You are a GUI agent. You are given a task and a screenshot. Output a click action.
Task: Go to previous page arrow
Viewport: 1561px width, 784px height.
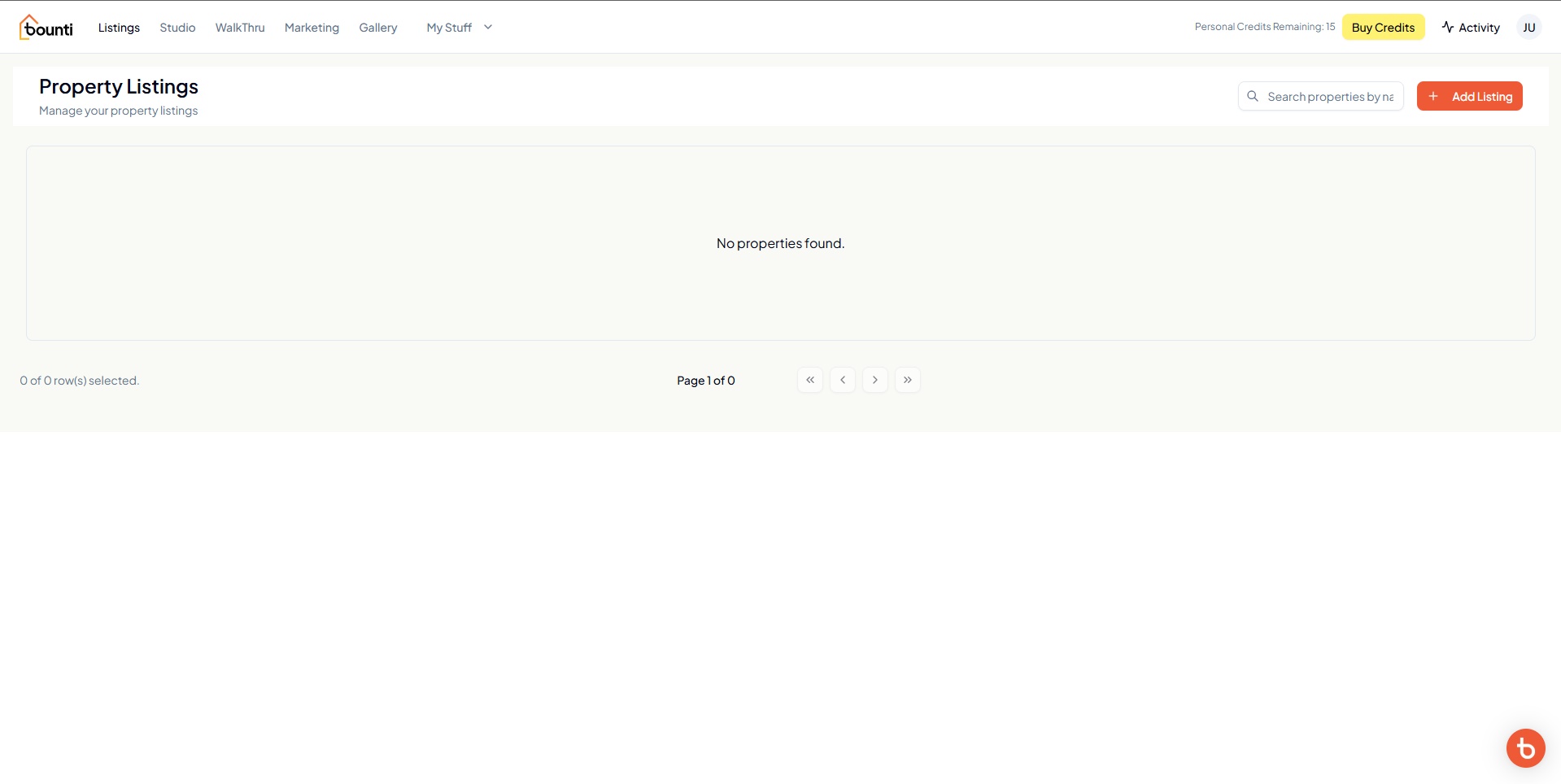[x=843, y=380]
